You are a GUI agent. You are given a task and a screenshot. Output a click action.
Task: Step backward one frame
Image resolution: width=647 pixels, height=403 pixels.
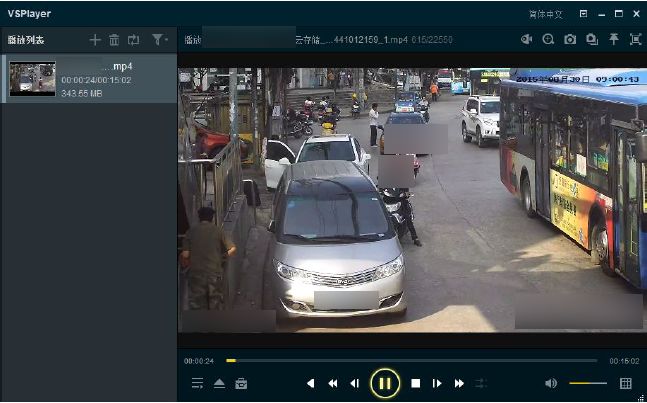click(x=354, y=383)
